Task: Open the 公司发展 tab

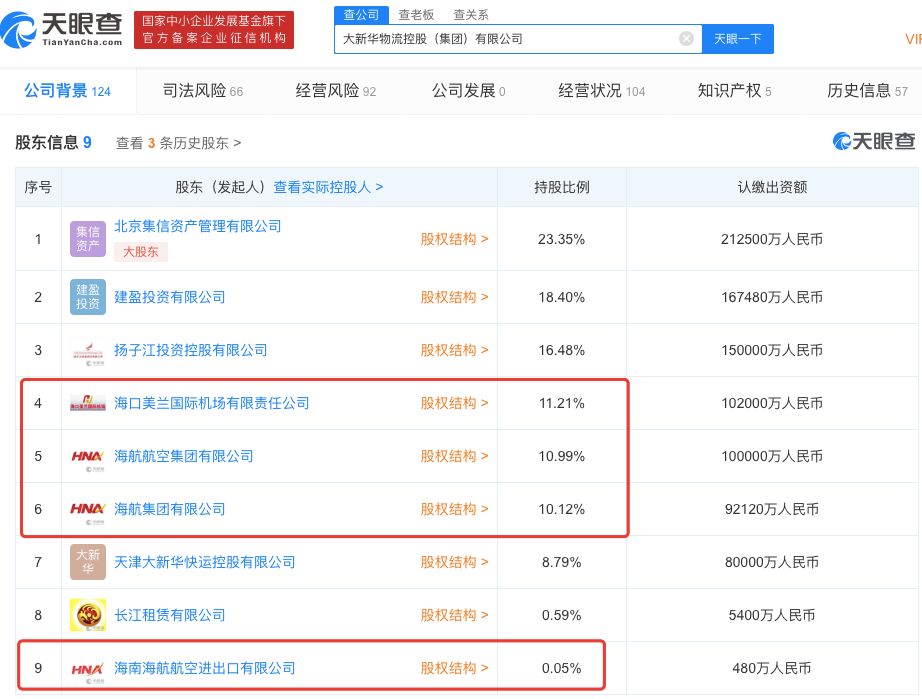Action: 469,91
